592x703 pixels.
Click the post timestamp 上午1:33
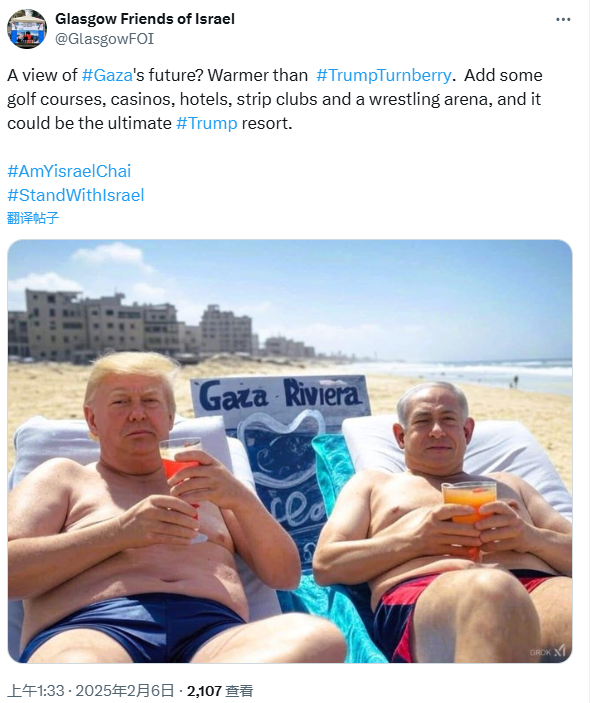coord(36,690)
